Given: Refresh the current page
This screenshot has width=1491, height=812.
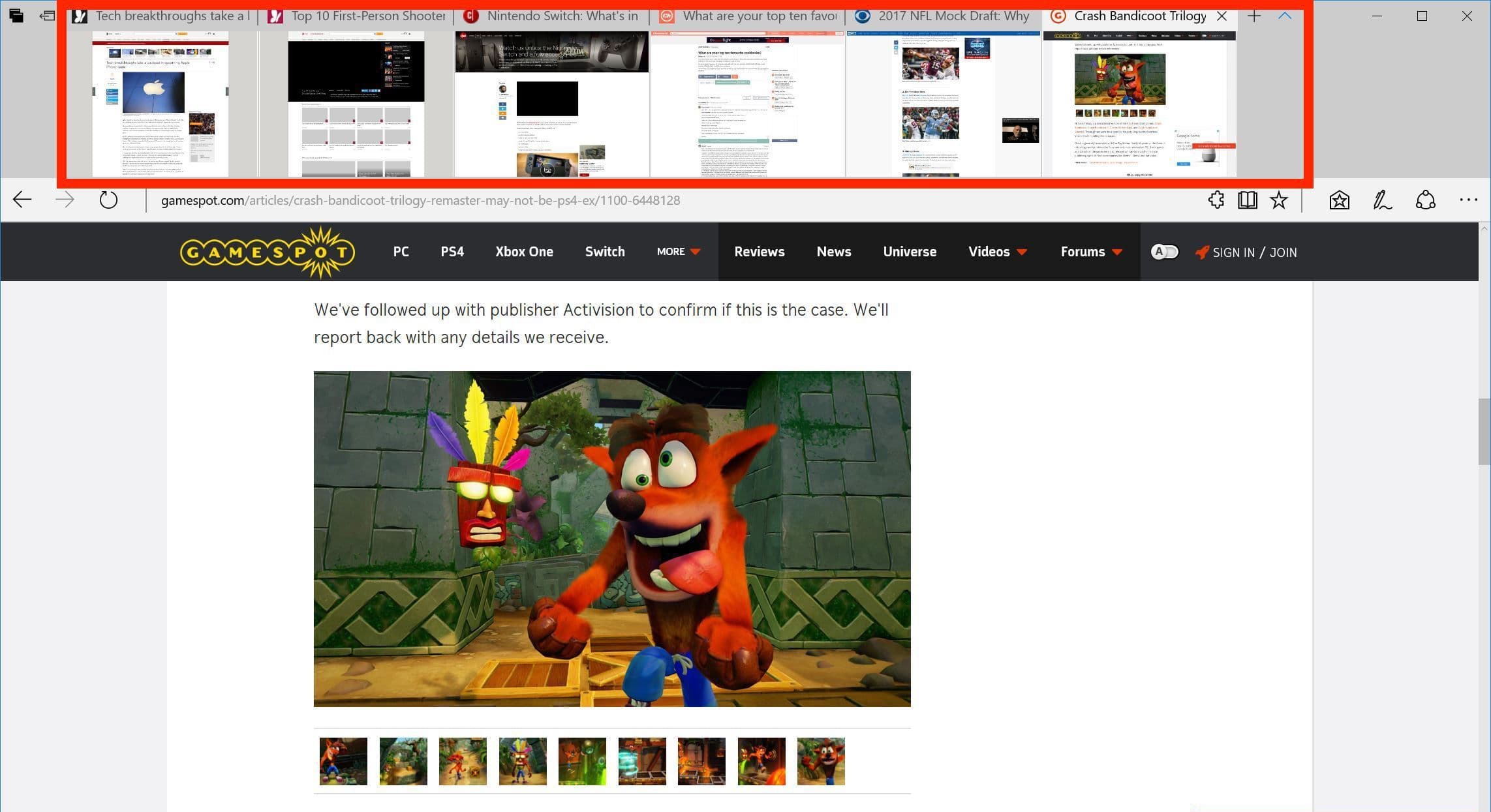Looking at the screenshot, I should point(108,200).
